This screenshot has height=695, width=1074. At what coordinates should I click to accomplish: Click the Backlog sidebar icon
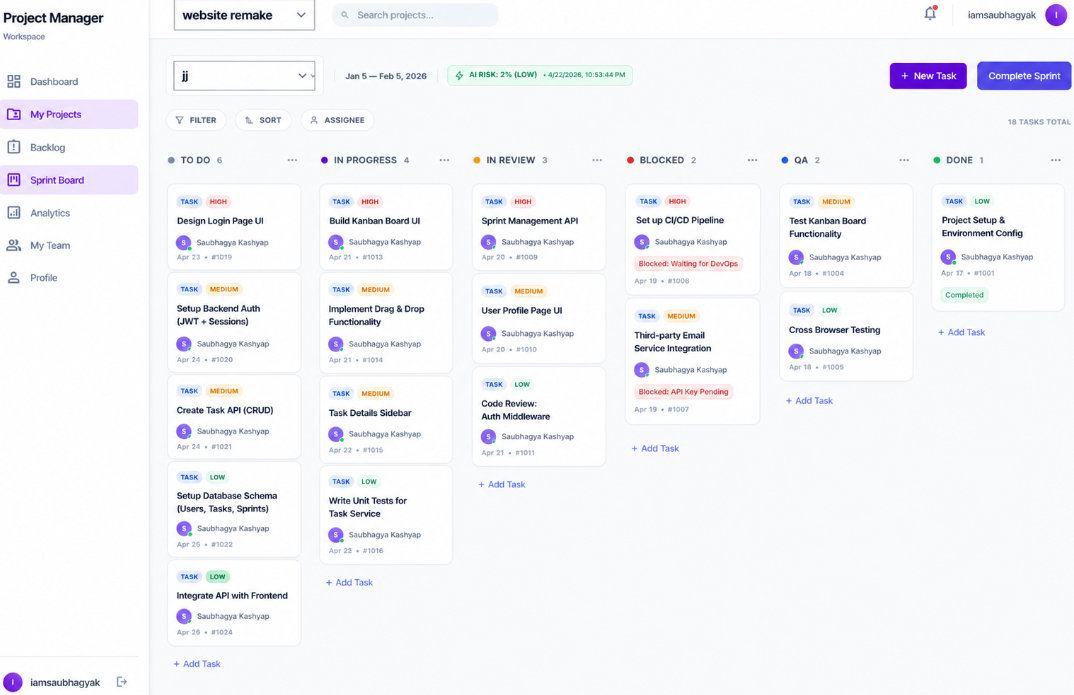click(x=14, y=147)
